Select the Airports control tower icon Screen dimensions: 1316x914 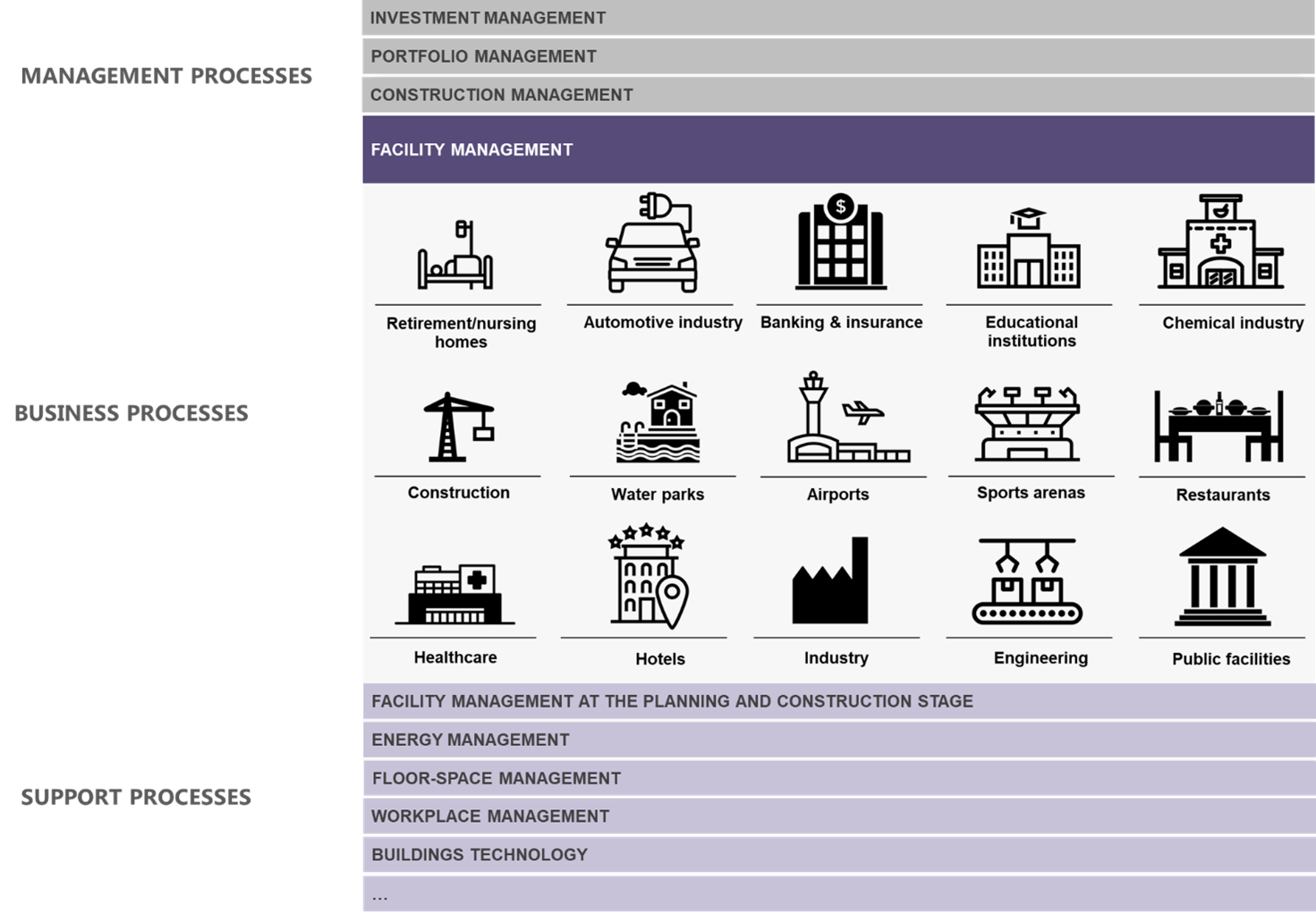(x=846, y=419)
